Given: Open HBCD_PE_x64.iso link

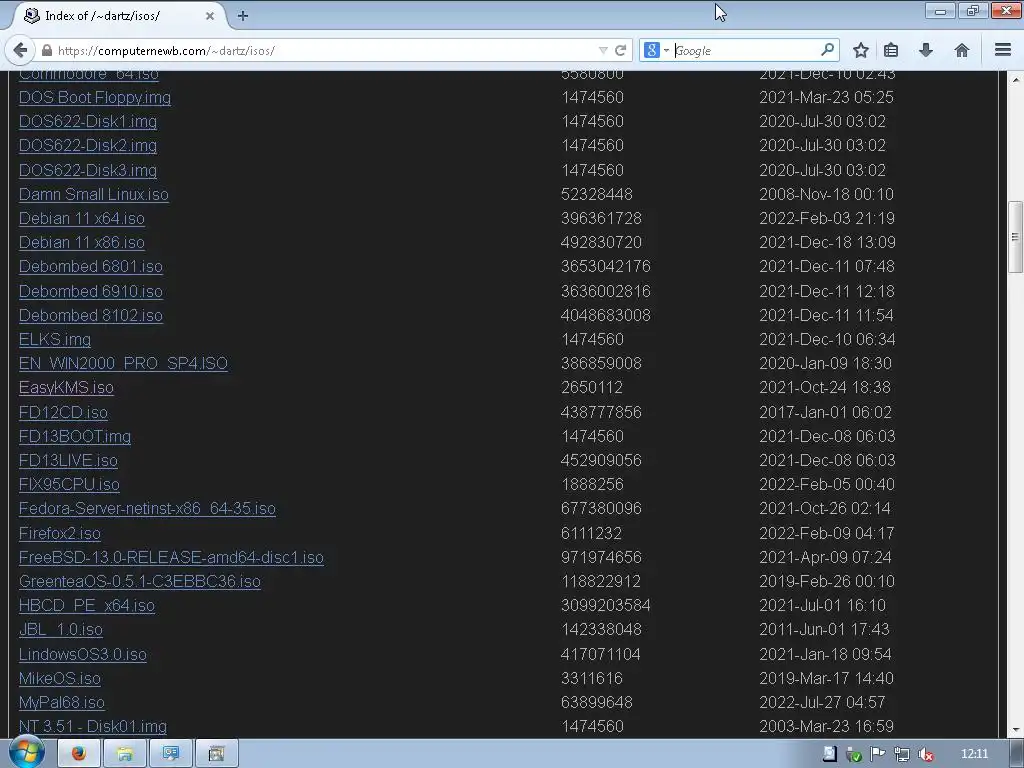Looking at the screenshot, I should [x=87, y=605].
